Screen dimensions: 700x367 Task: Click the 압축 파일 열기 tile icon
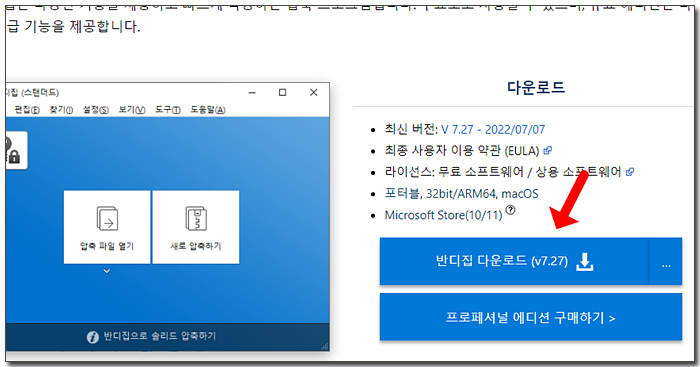pos(107,219)
